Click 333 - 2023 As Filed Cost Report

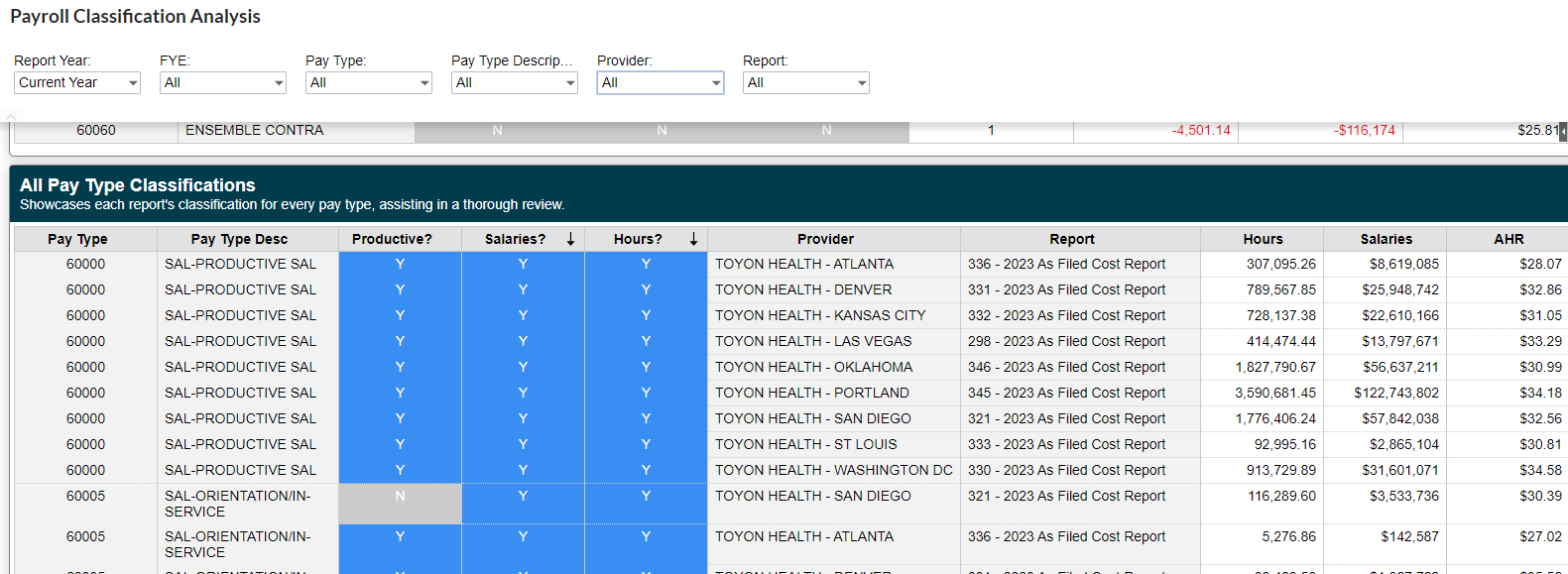coord(1066,444)
